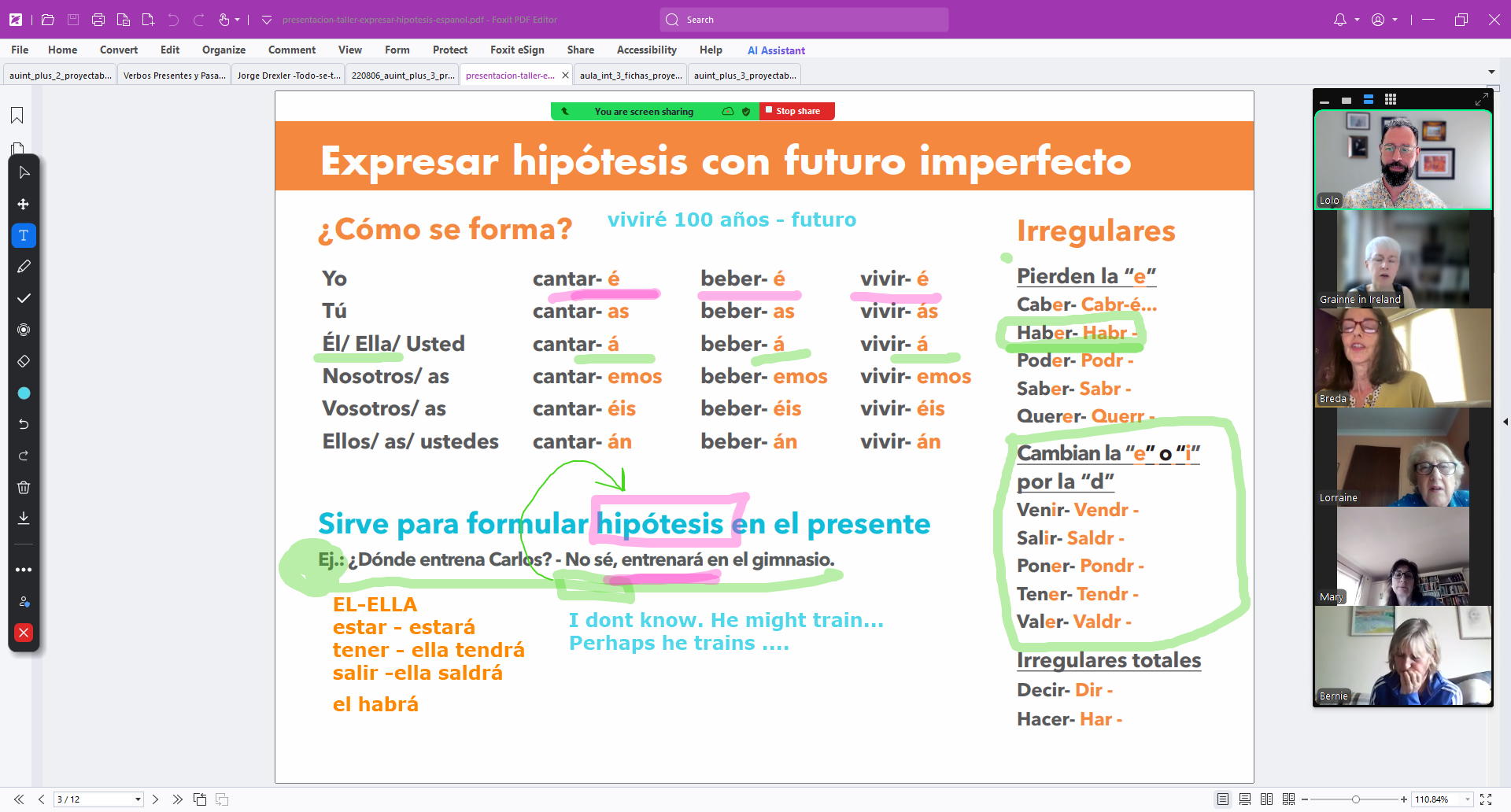Select the pencil draw annotation tool

pyautogui.click(x=24, y=267)
